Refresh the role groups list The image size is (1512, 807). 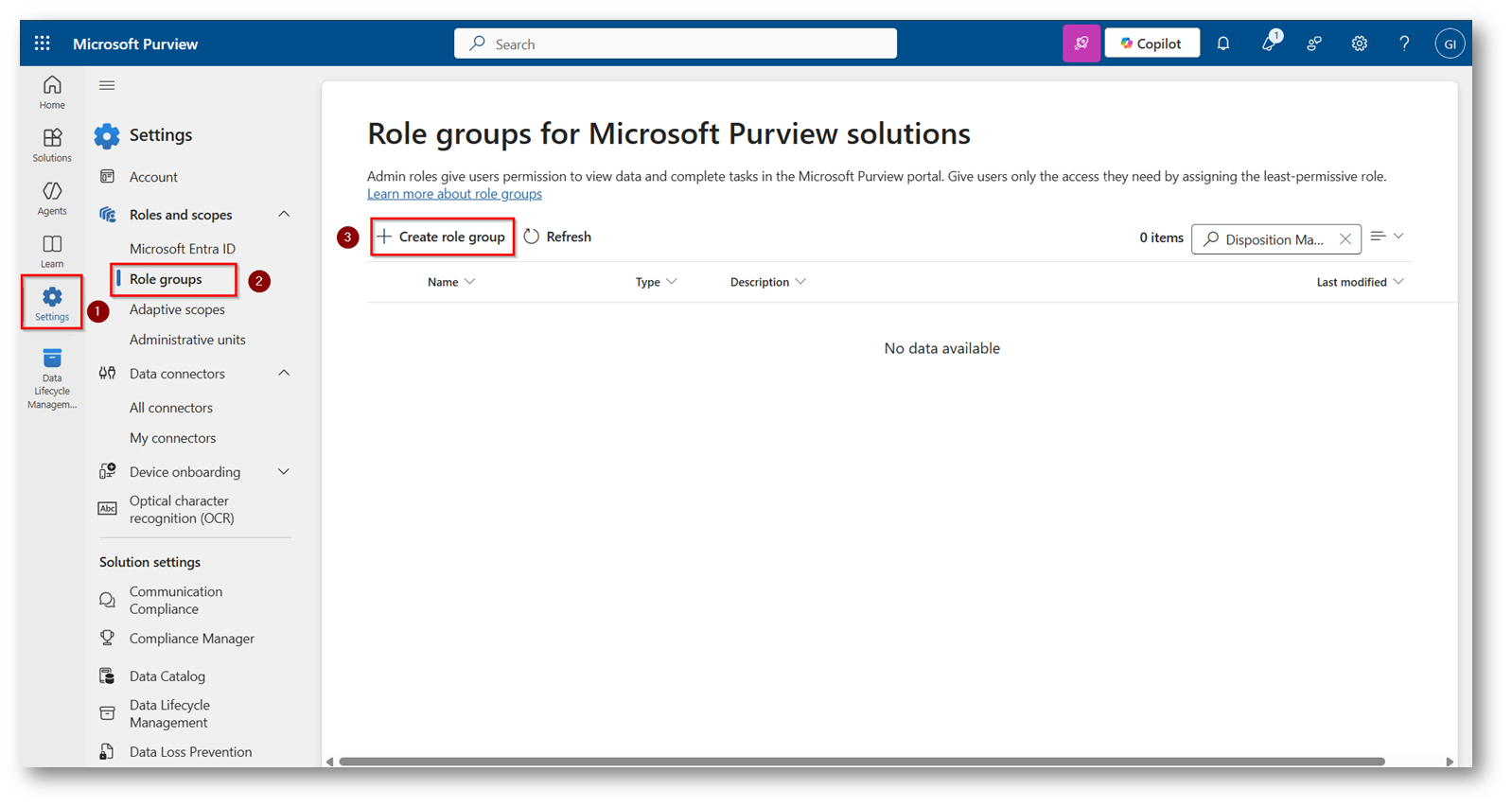click(557, 237)
